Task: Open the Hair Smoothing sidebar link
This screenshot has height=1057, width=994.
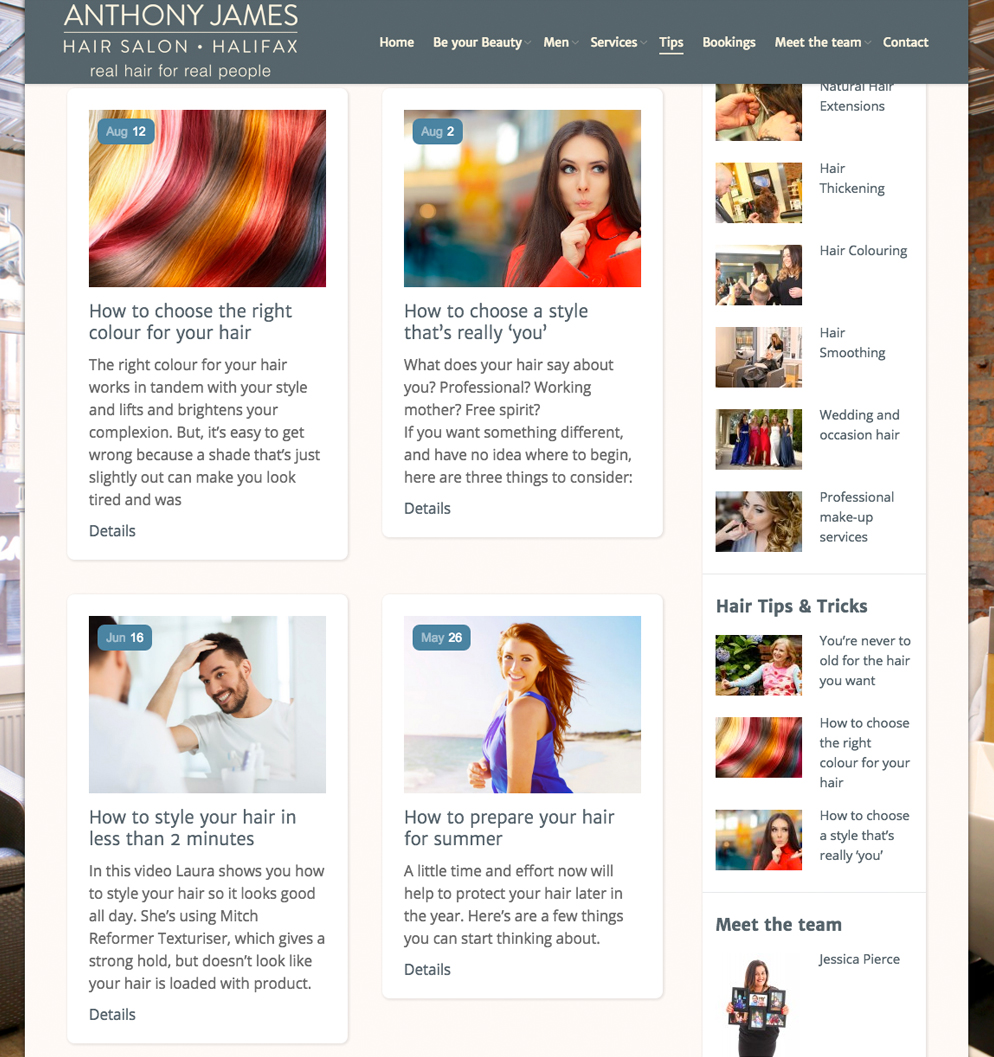Action: click(852, 343)
